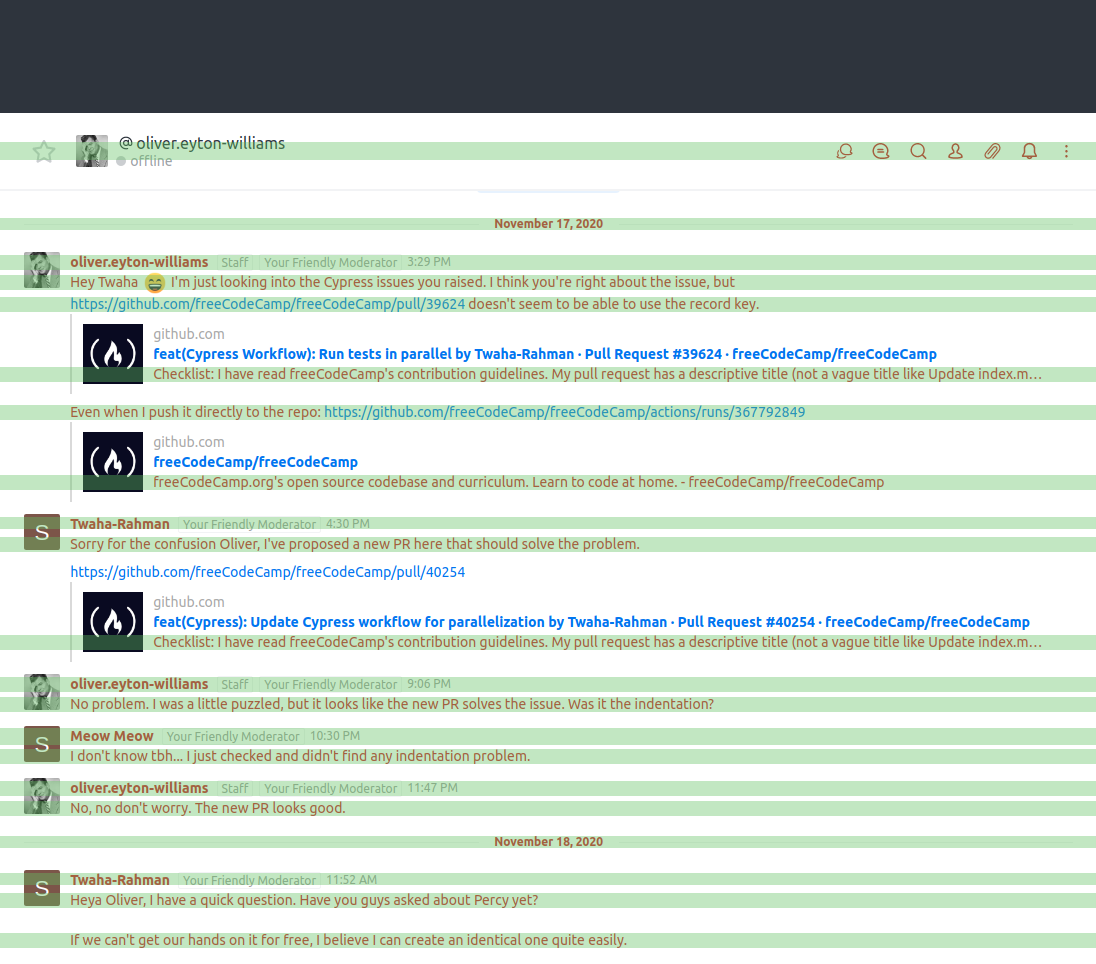1096x964 pixels.
Task: Click Staff tag on 9:06 PM message
Action: click(235, 685)
